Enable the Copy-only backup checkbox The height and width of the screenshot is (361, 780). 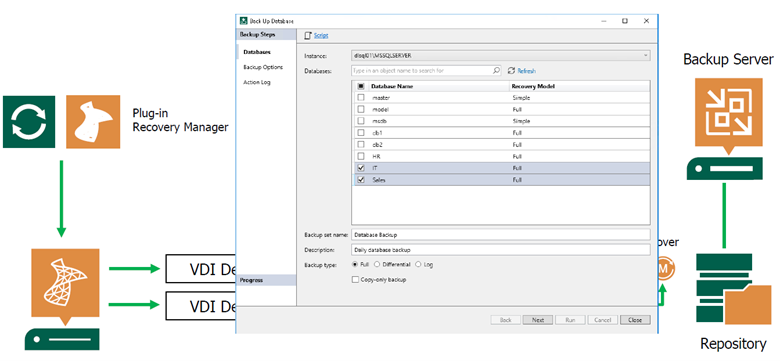355,280
